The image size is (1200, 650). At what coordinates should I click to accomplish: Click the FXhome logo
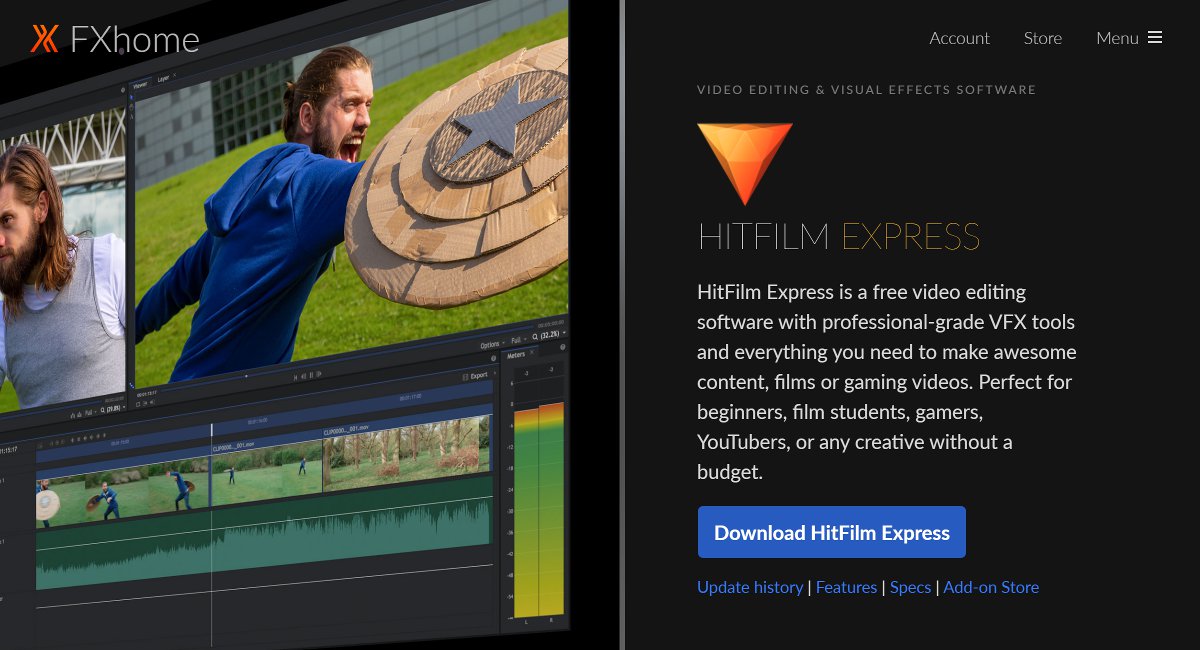(115, 39)
